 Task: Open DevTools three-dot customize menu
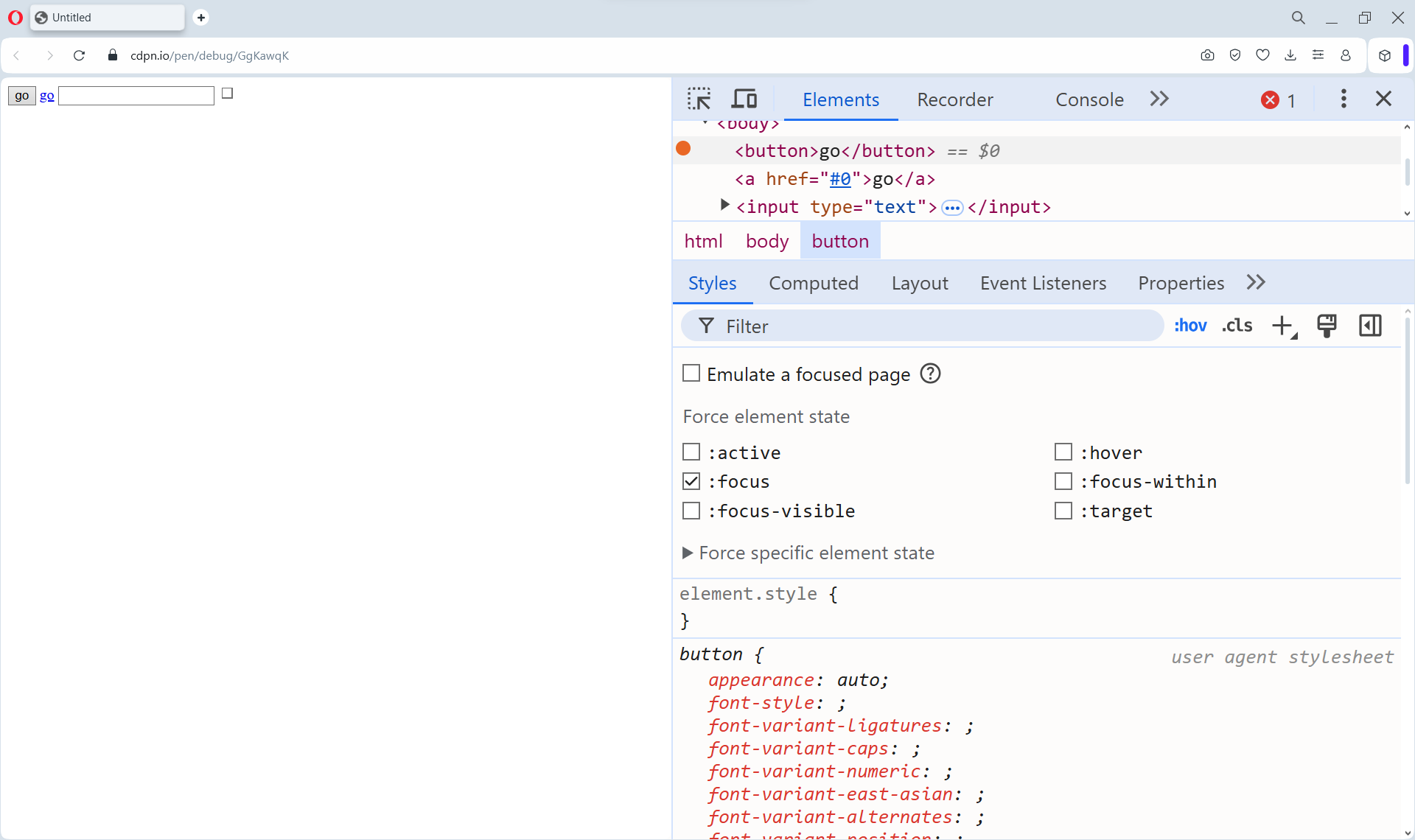pyautogui.click(x=1343, y=99)
